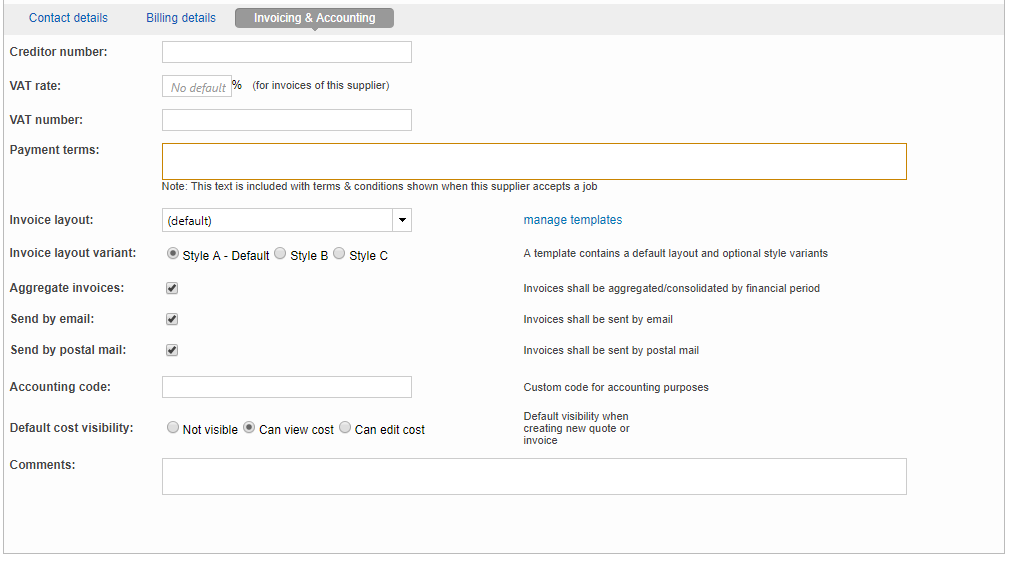Toggle the Send by email checkbox

(x=172, y=320)
